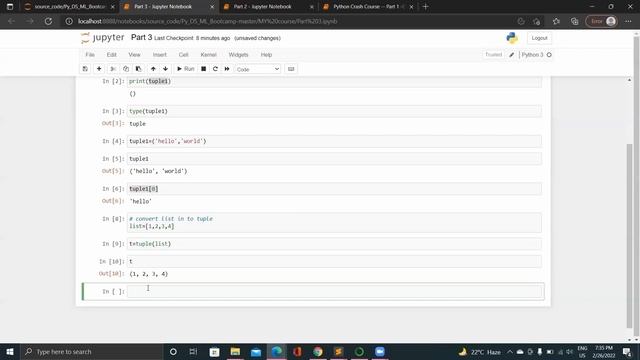Show hidden system tray icons
Image resolution: width=640 pixels, height=360 pixels.
(510, 351)
